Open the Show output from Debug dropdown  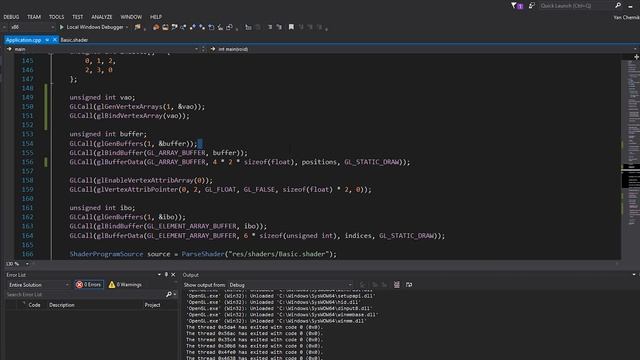(x=291, y=285)
